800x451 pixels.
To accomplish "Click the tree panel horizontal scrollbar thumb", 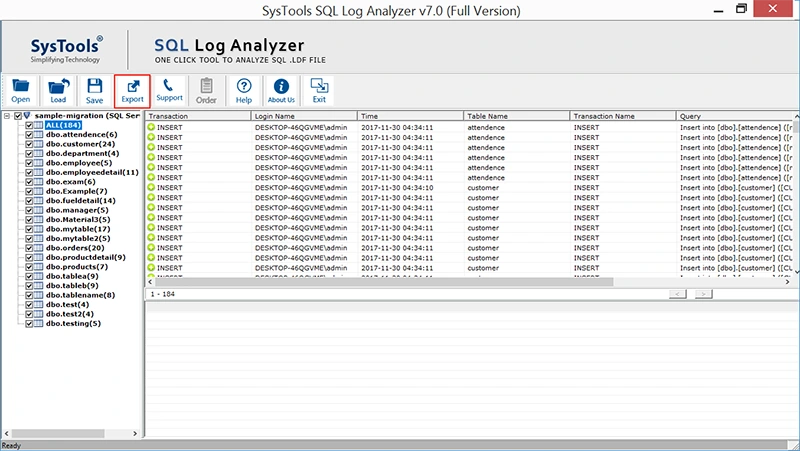I will click(58, 433).
